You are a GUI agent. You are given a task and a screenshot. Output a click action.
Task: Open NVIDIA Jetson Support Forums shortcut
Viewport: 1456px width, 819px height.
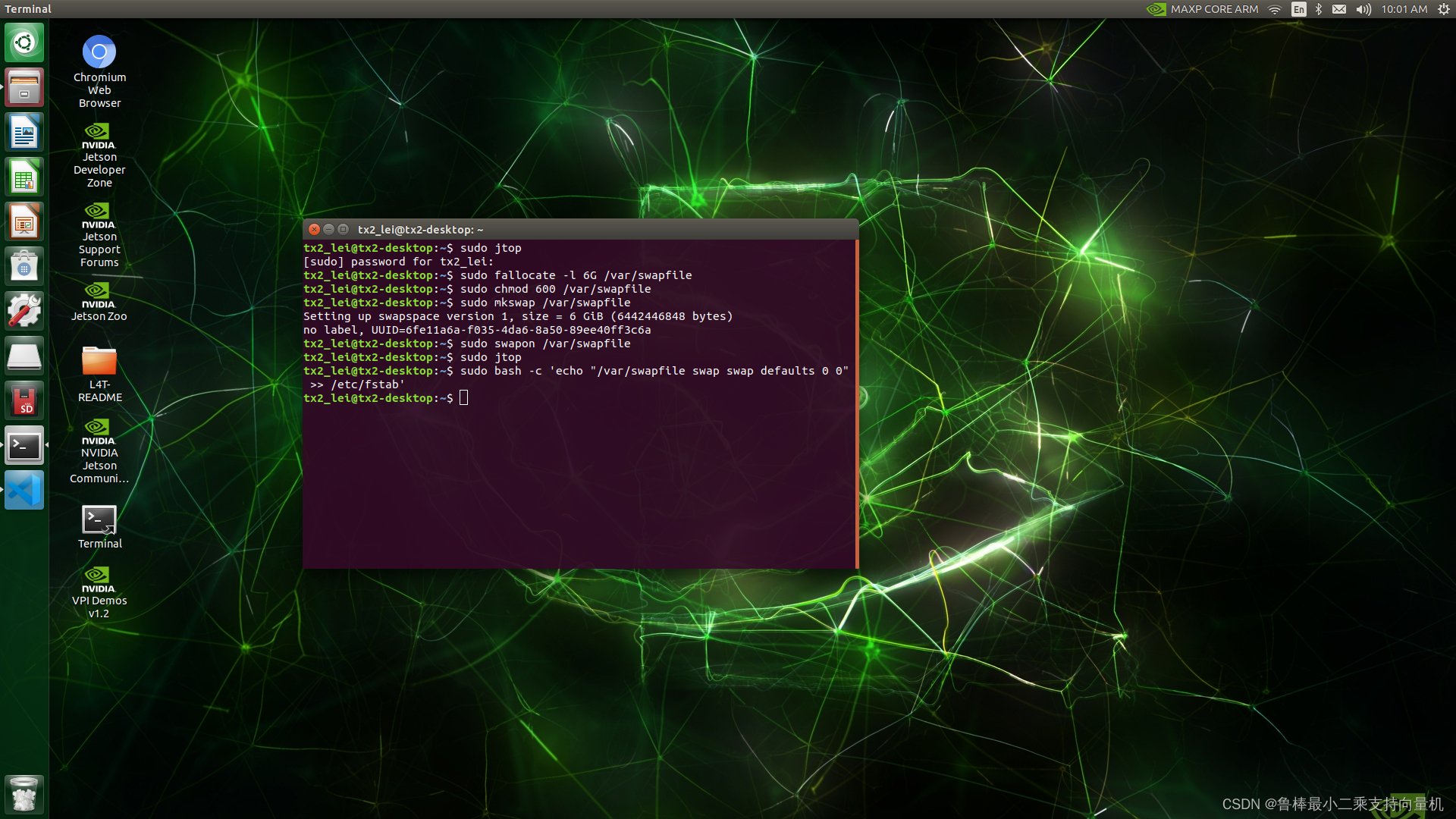pos(99,235)
